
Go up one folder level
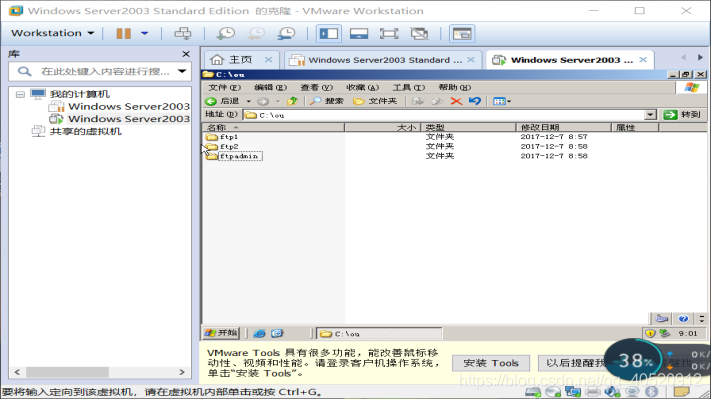(x=292, y=101)
